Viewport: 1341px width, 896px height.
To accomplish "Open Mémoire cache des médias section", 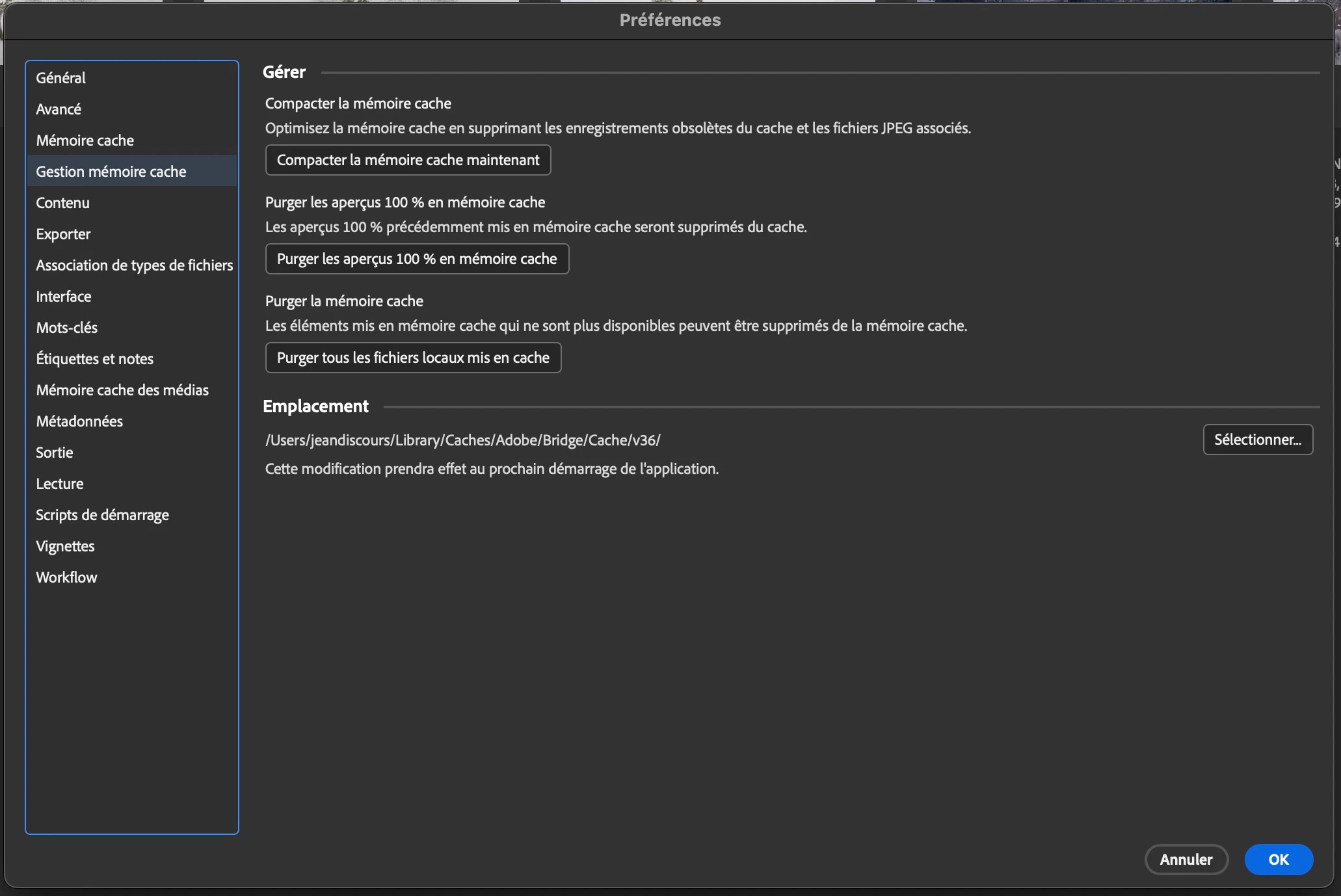I will (x=122, y=390).
